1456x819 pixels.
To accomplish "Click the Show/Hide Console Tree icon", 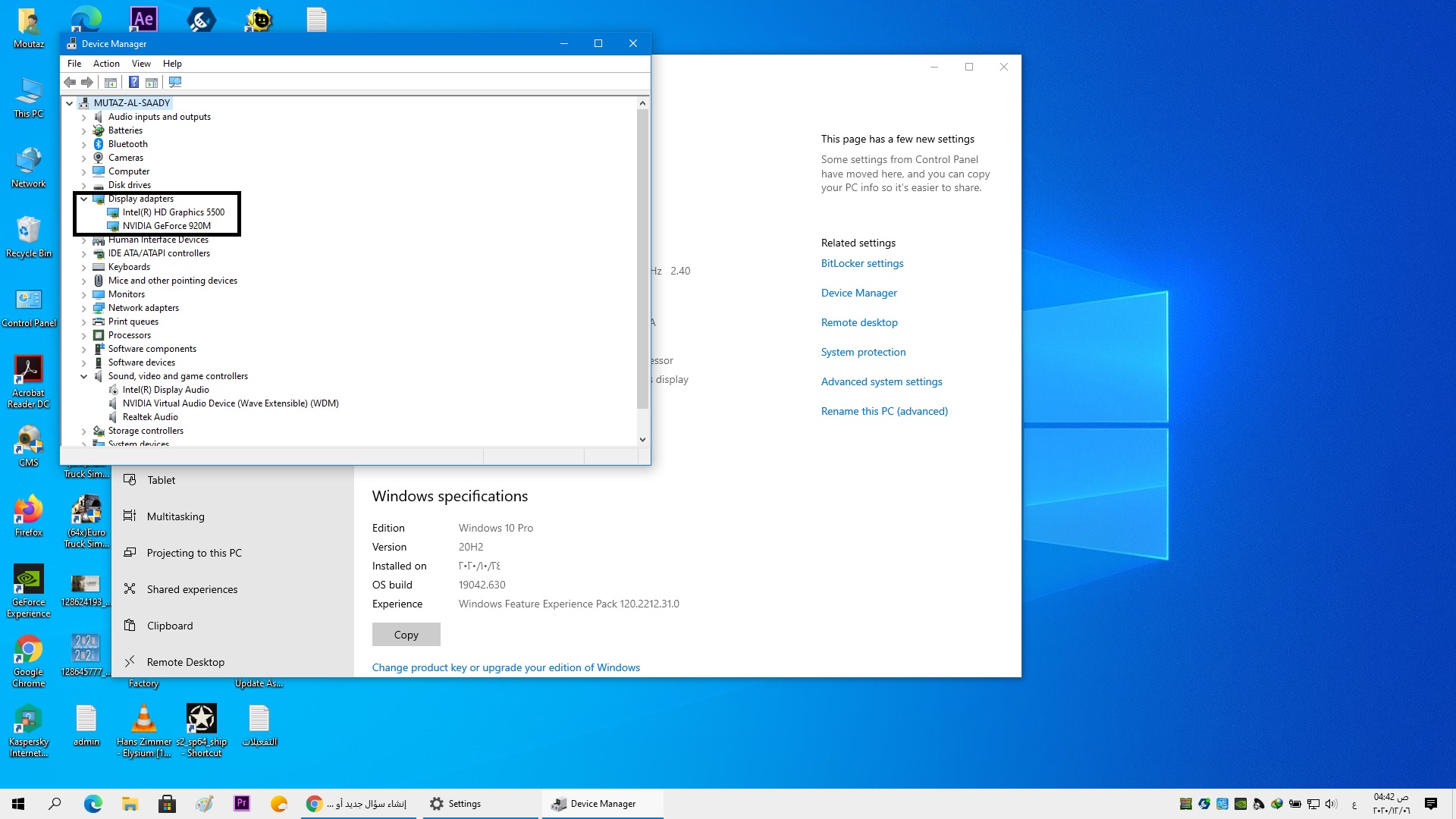I will point(111,82).
